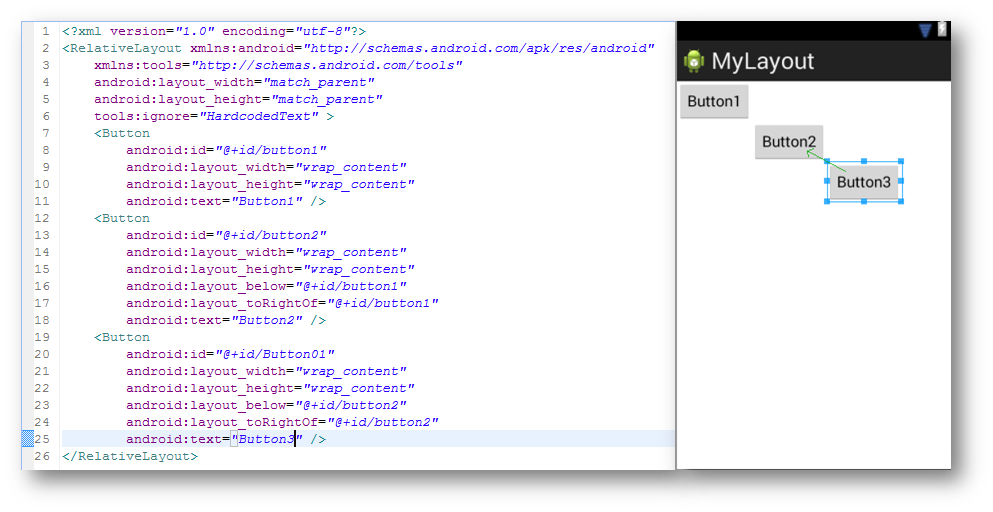Click the line 25 breakpoint marker in gutter

(x=27, y=438)
